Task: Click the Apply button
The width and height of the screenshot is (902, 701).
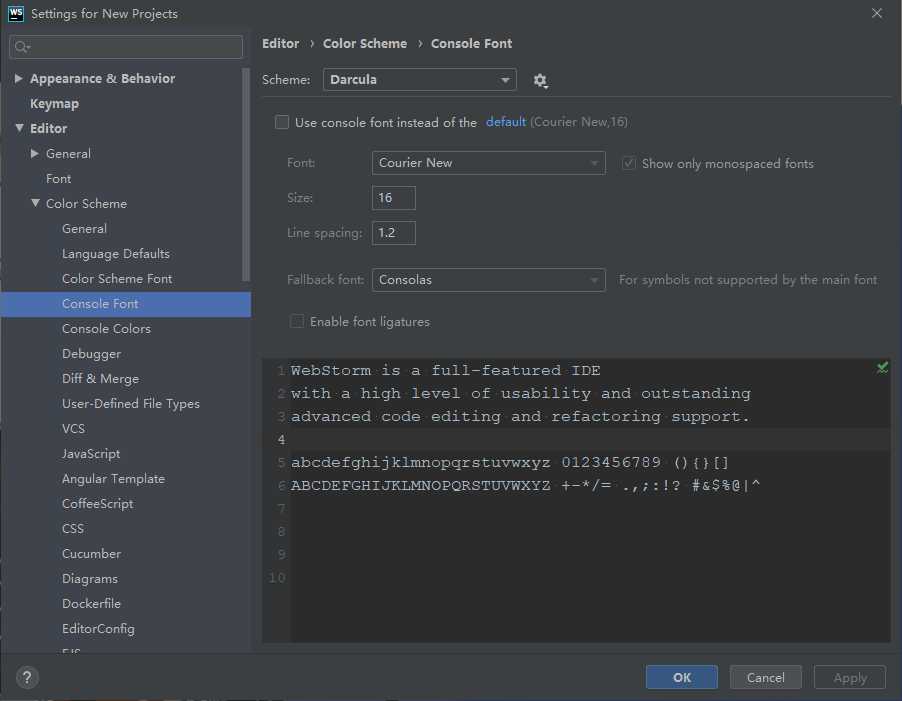Action: [850, 677]
